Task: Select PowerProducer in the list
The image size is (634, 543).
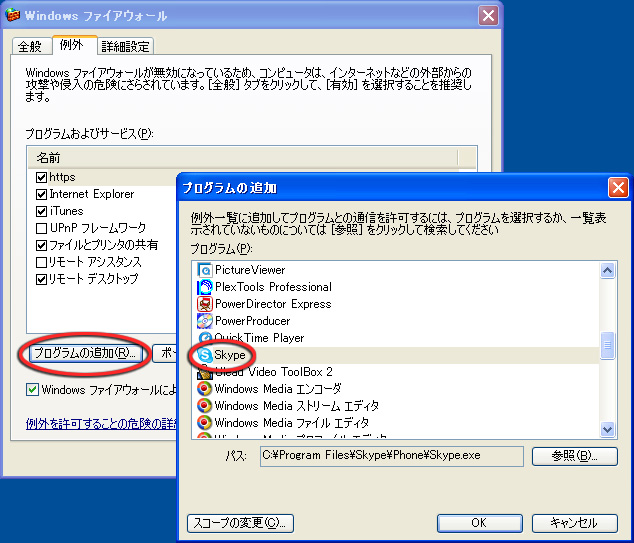Action: coord(252,321)
